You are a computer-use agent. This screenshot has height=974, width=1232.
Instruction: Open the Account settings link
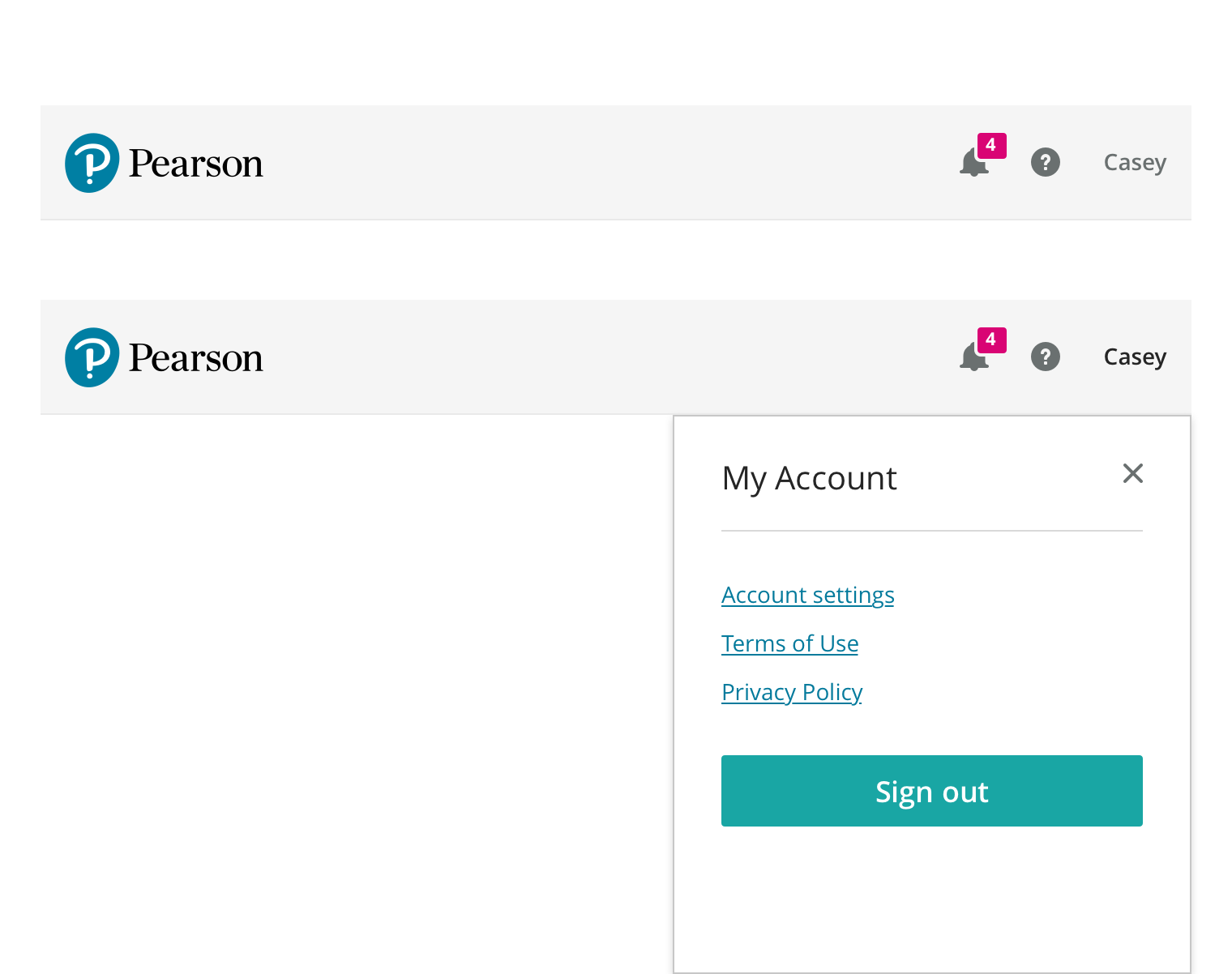[807, 596]
